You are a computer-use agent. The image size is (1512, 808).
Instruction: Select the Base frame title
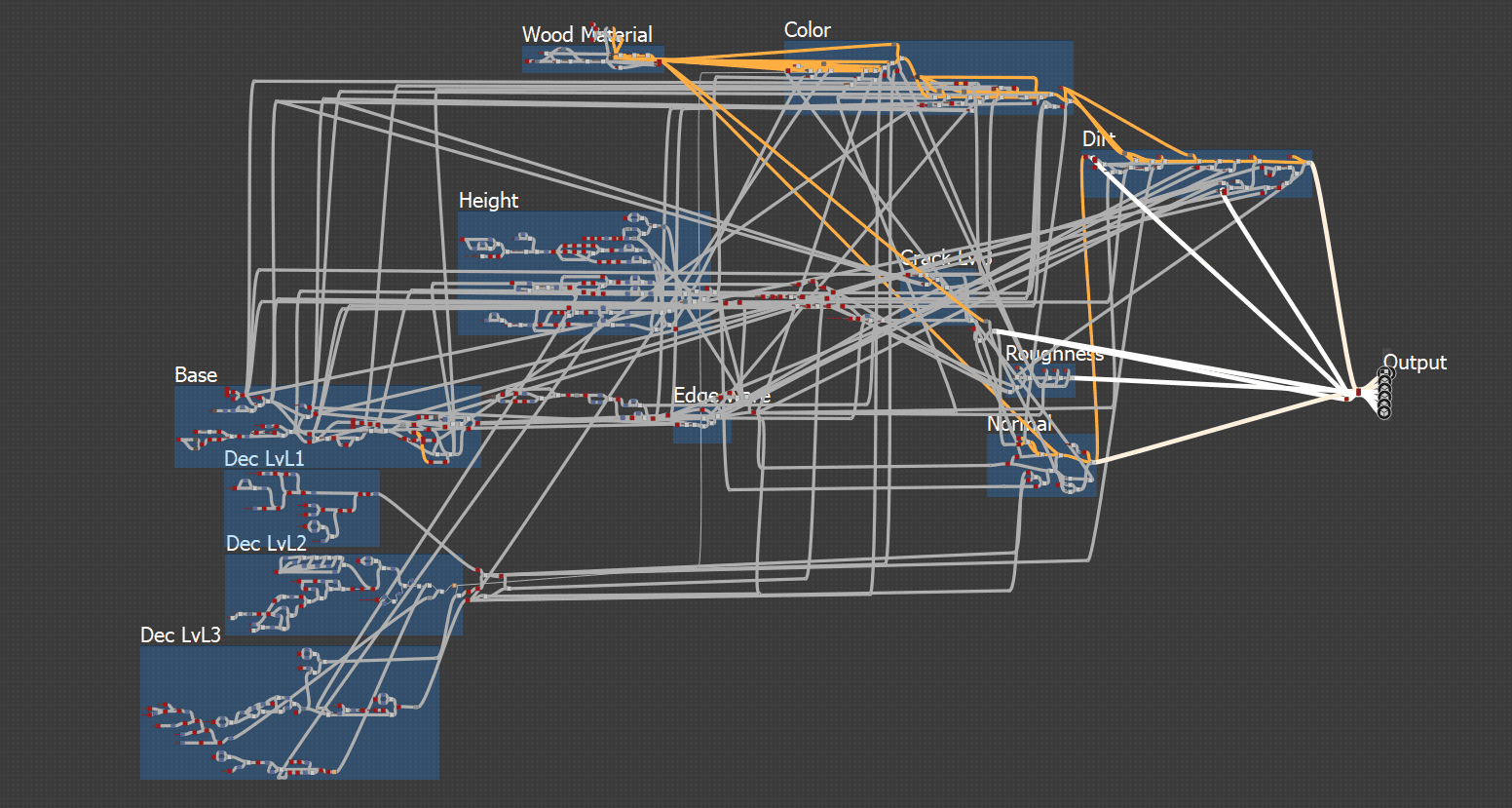coord(196,375)
